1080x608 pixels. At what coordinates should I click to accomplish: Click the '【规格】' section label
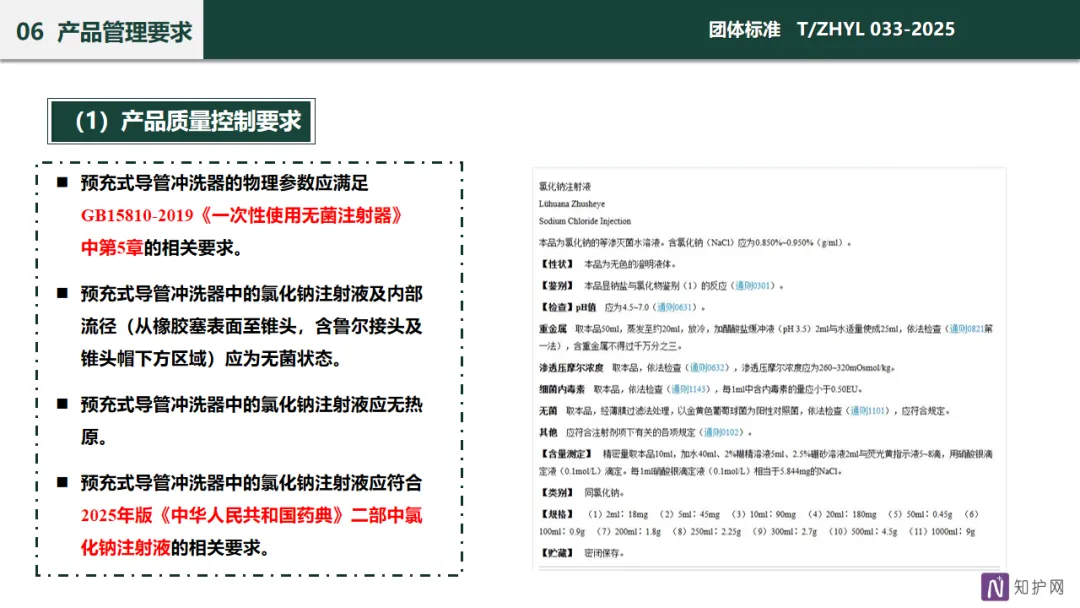tap(557, 514)
